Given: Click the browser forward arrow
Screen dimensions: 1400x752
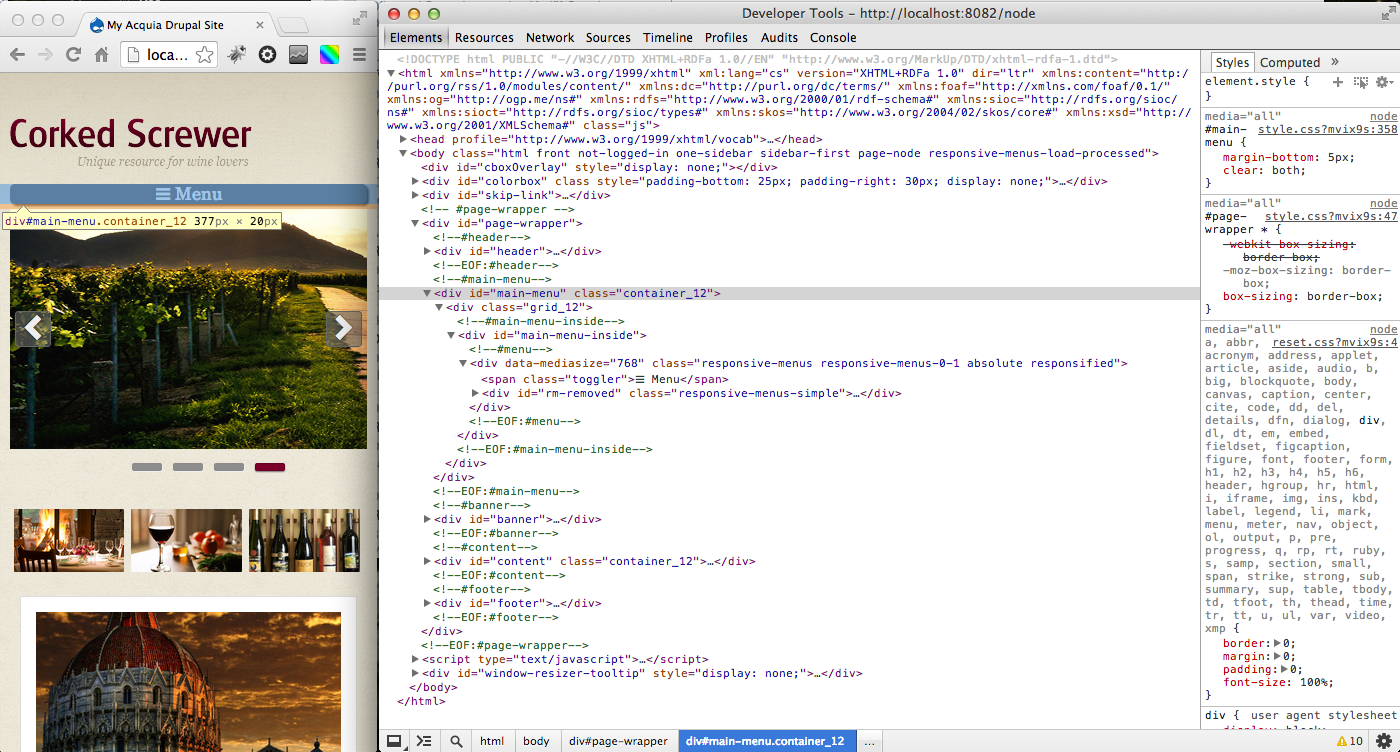Looking at the screenshot, I should point(45,55).
